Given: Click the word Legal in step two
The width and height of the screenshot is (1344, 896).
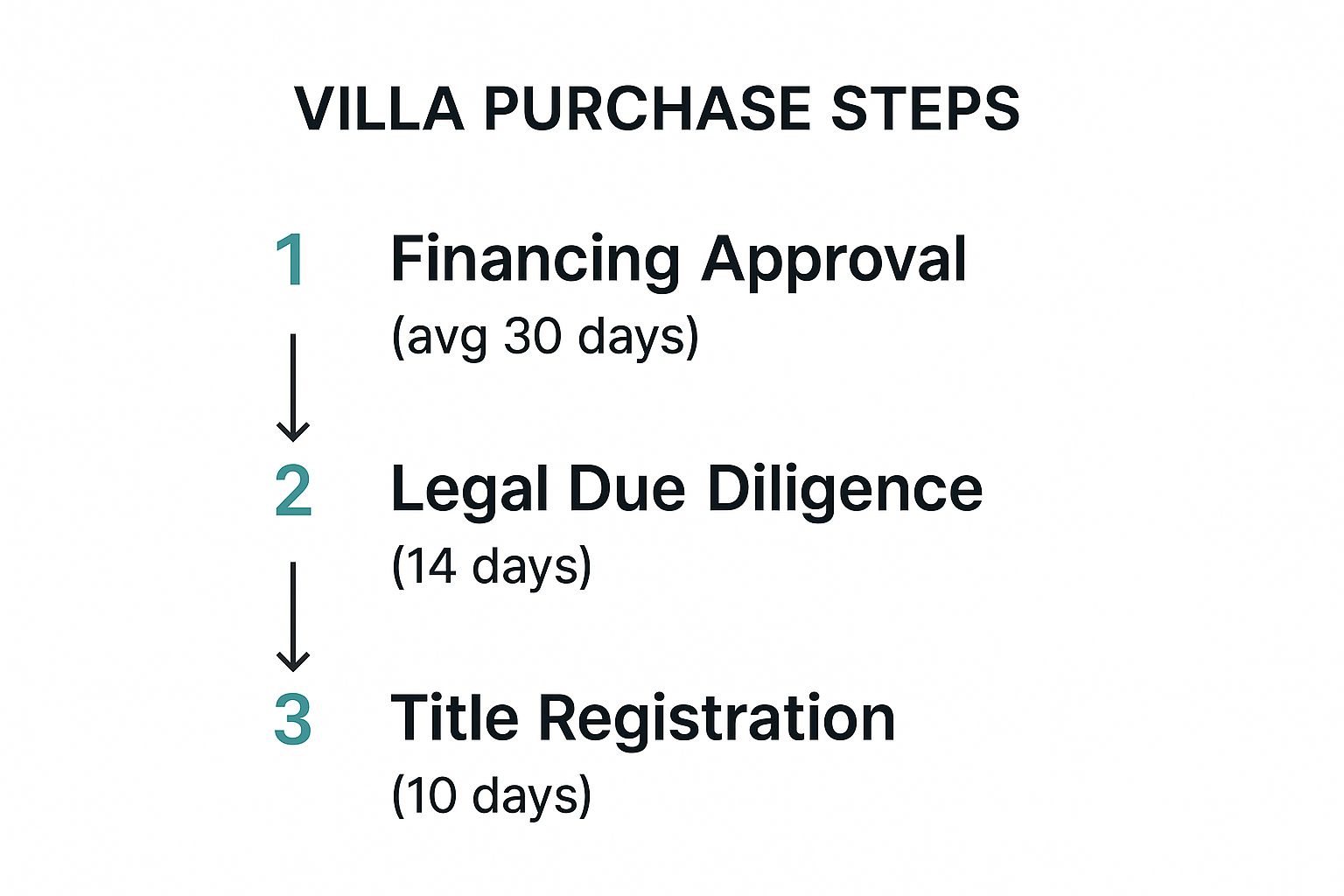Looking at the screenshot, I should (471, 489).
